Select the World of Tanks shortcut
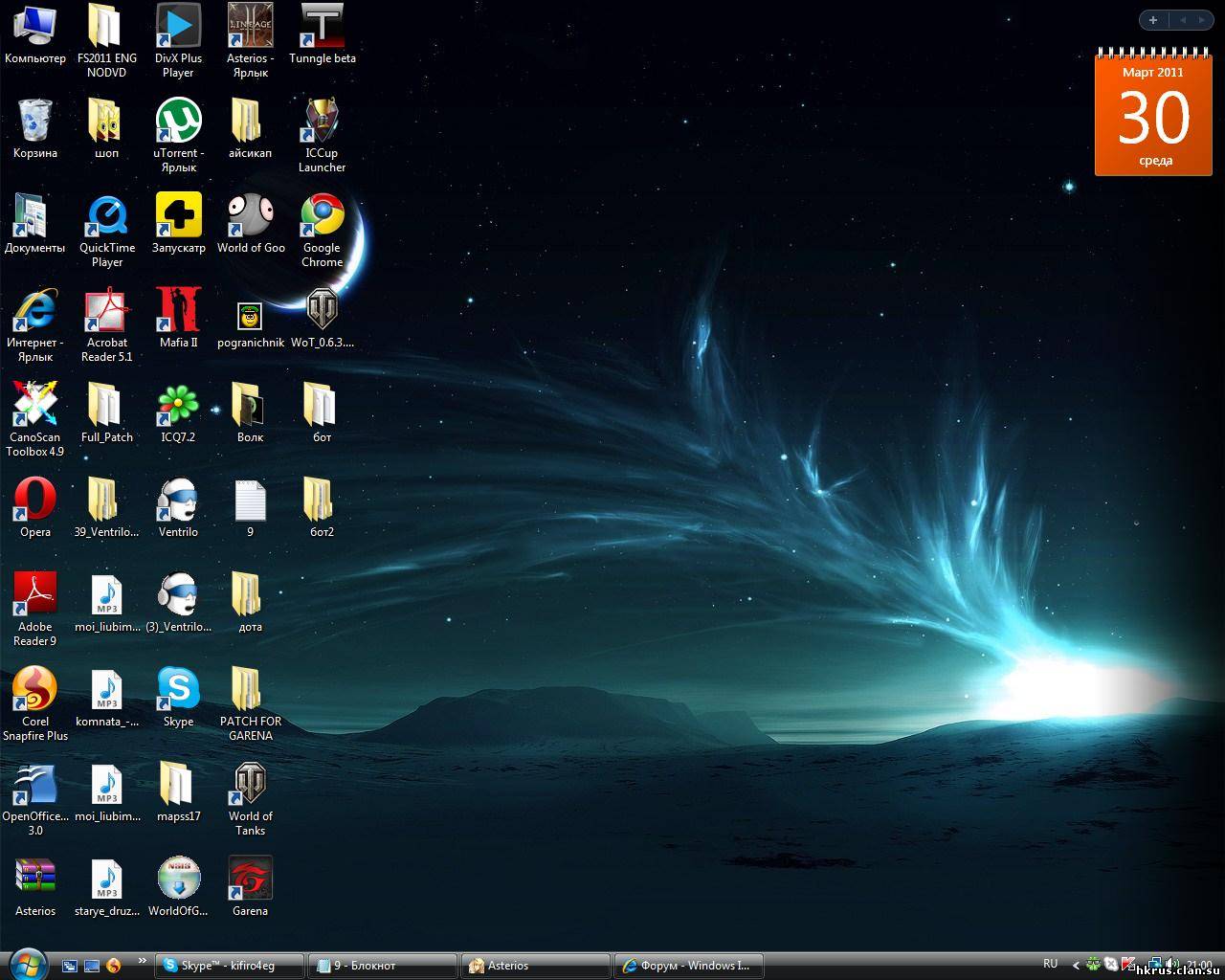 (251, 785)
